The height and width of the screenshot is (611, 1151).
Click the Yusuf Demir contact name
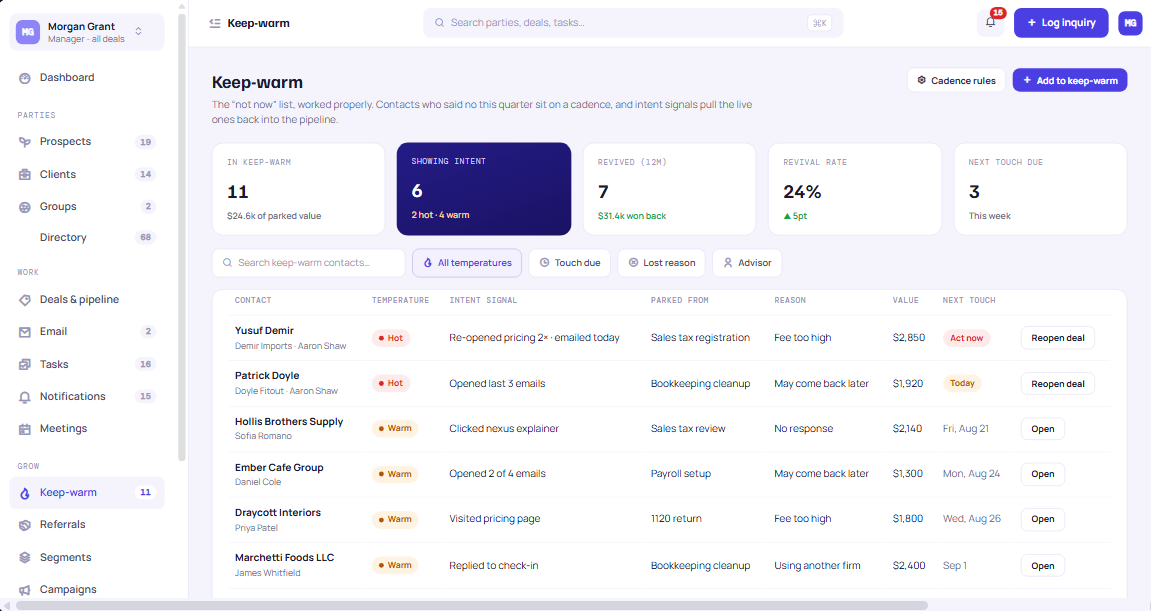[264, 330]
